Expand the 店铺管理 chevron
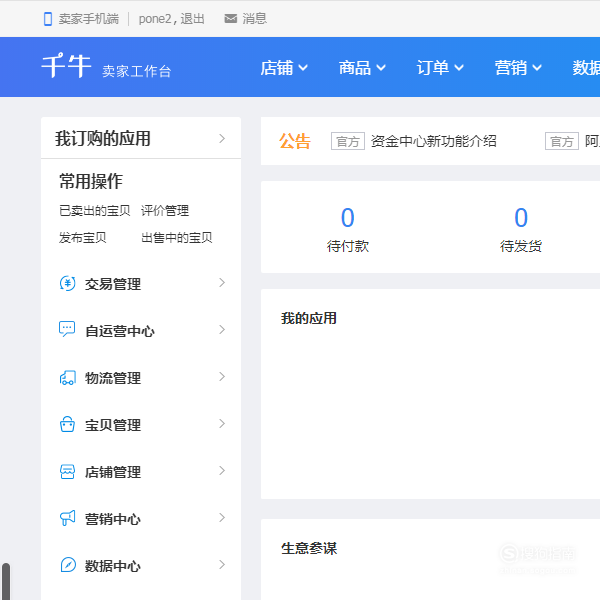This screenshot has height=600, width=600. [x=222, y=471]
